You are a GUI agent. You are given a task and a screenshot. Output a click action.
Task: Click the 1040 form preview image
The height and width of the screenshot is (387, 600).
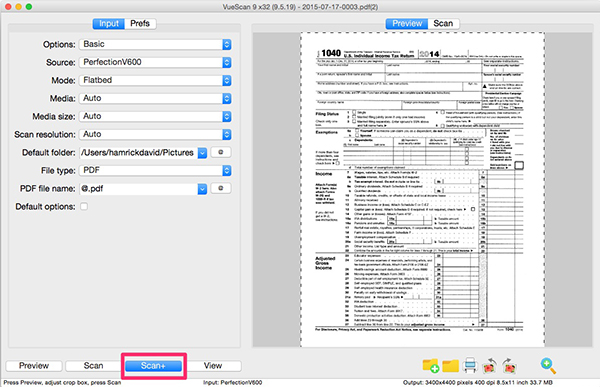coord(422,189)
